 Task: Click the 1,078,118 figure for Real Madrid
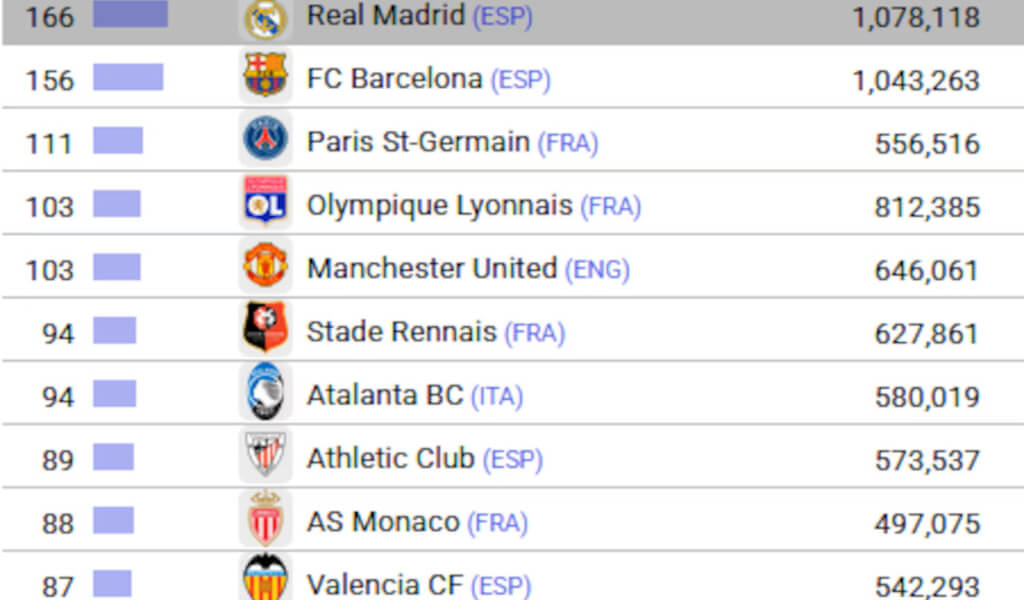click(x=916, y=18)
